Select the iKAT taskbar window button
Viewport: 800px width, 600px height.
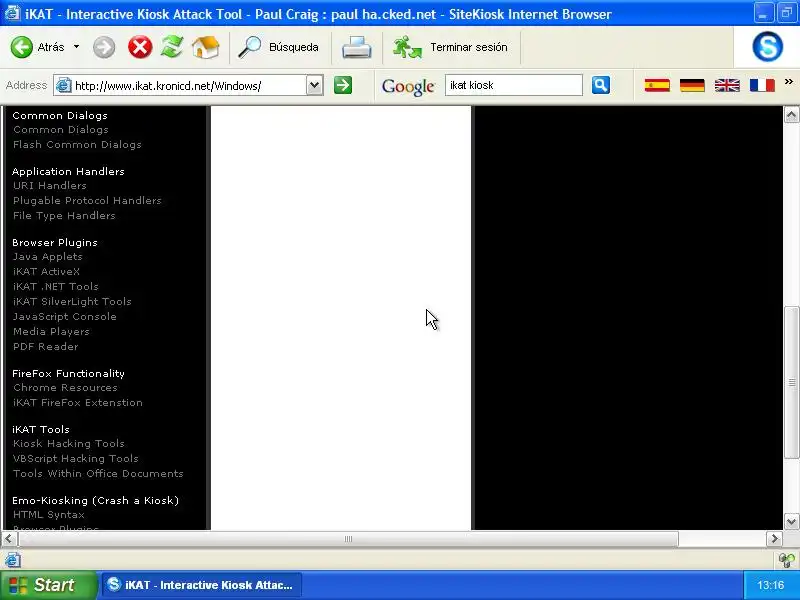coord(202,585)
